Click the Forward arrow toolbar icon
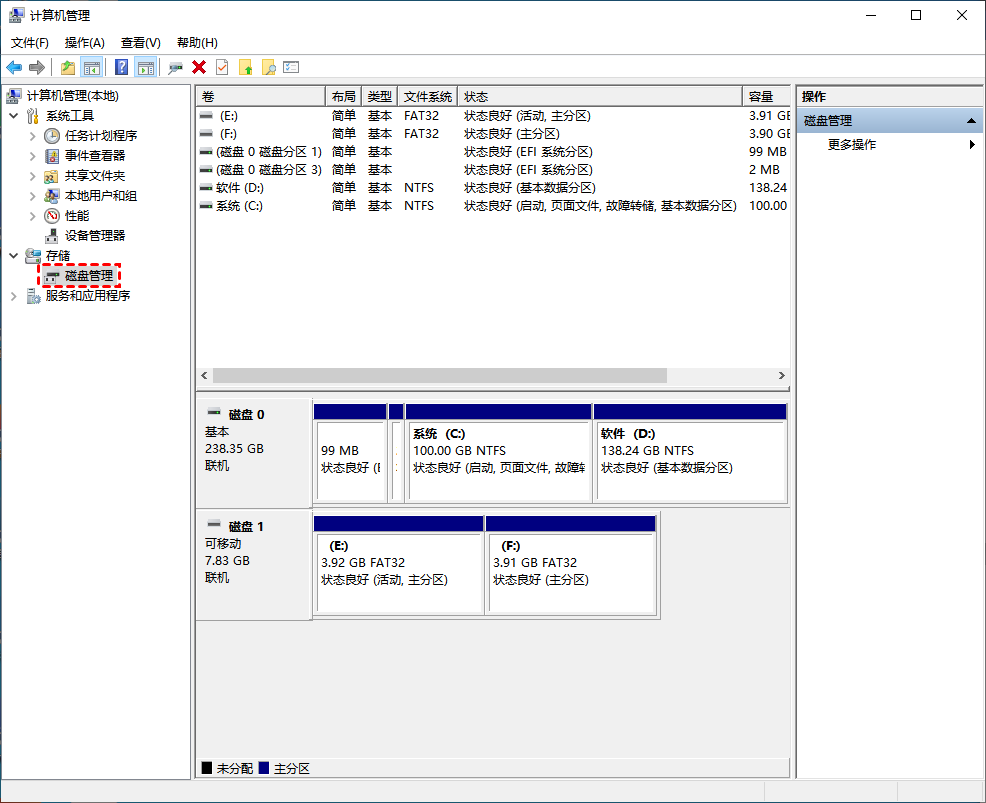Screen dimensions: 986x803 pos(37,67)
